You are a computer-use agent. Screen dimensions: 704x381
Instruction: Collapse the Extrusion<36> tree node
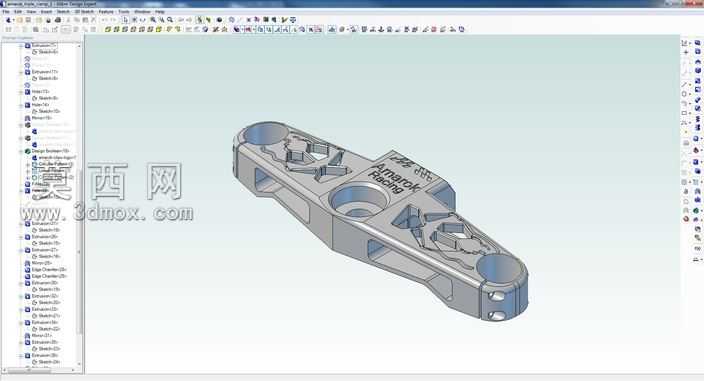point(21,355)
